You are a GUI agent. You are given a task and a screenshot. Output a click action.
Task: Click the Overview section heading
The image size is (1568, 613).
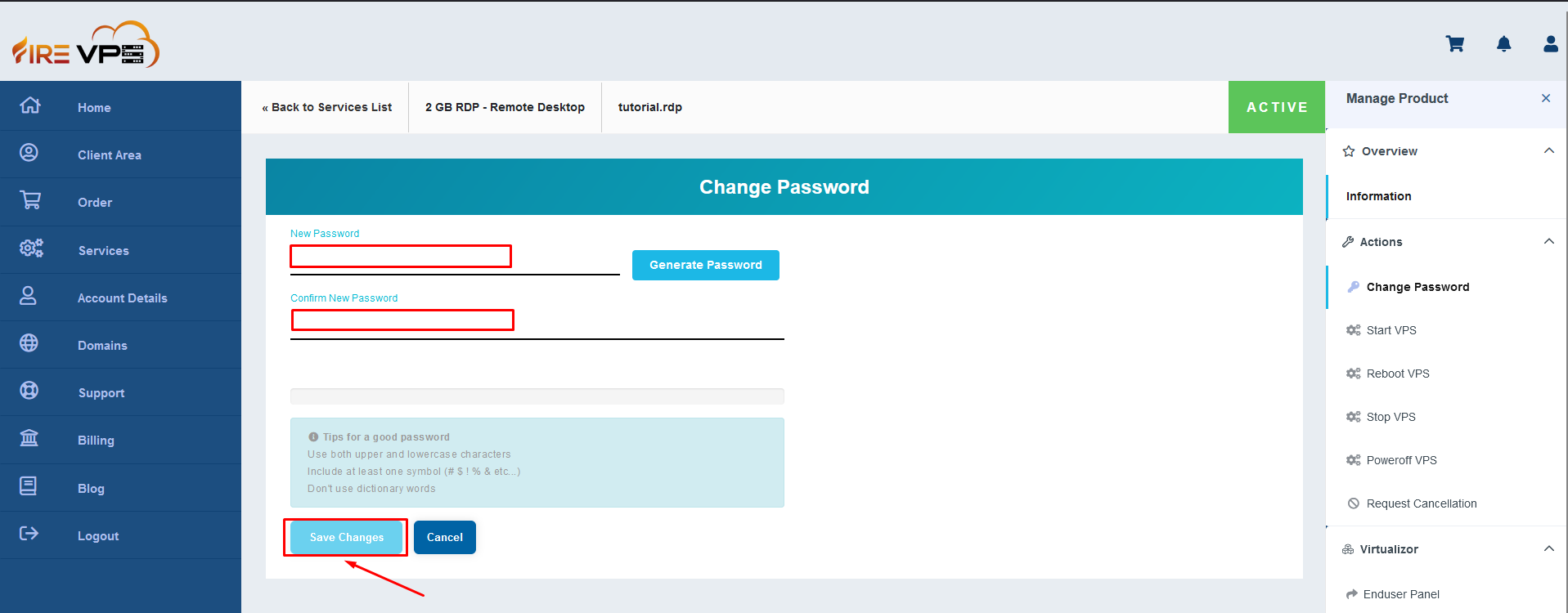[x=1390, y=151]
